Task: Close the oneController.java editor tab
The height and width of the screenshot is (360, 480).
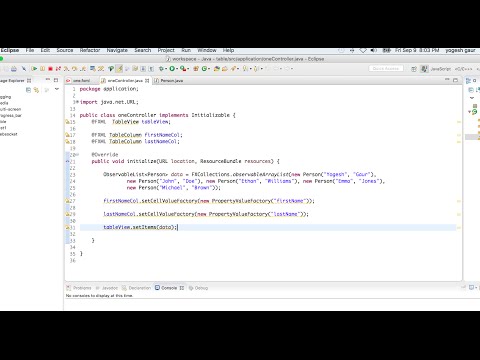Action: click(147, 81)
